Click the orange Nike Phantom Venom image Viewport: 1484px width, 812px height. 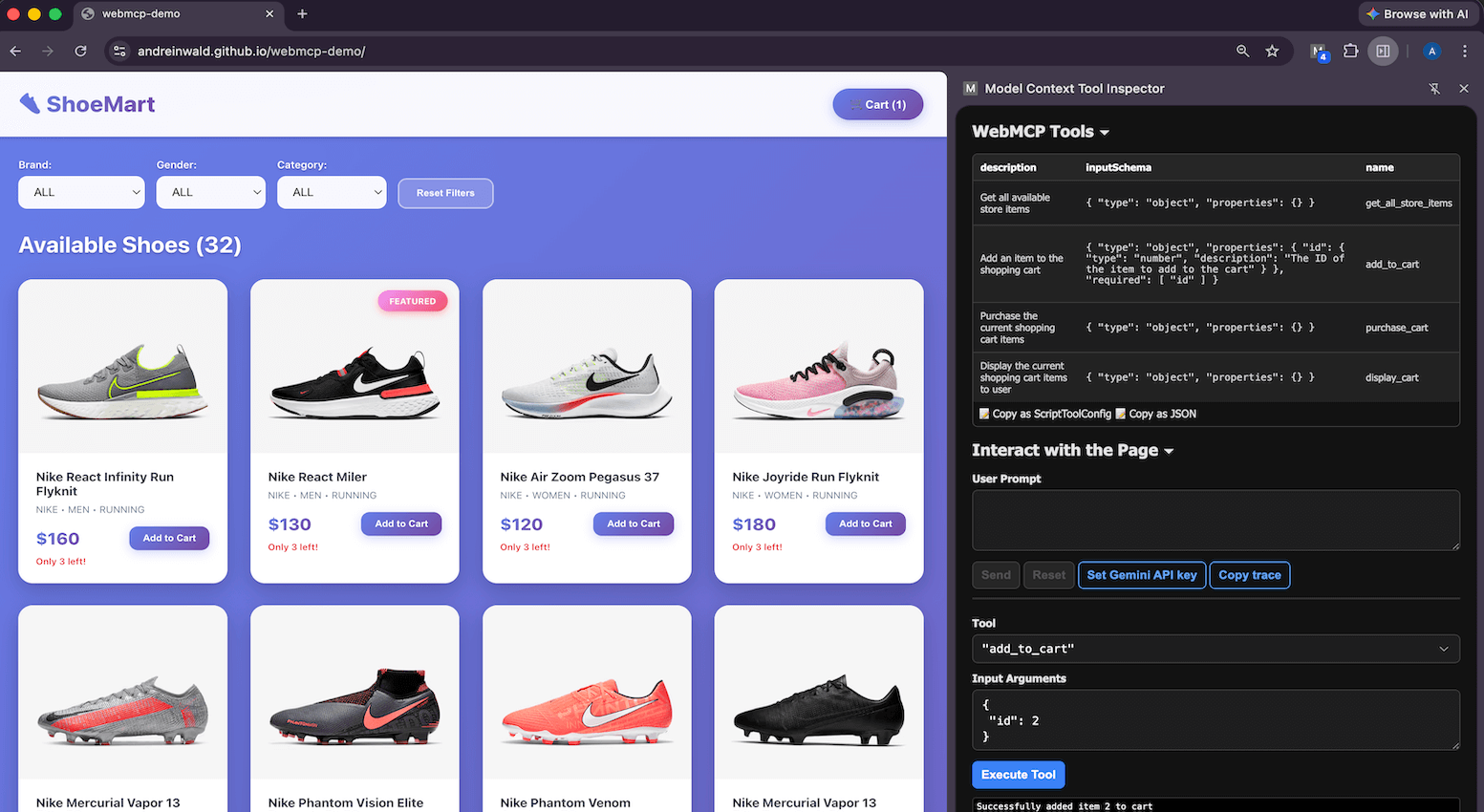pyautogui.click(x=587, y=693)
